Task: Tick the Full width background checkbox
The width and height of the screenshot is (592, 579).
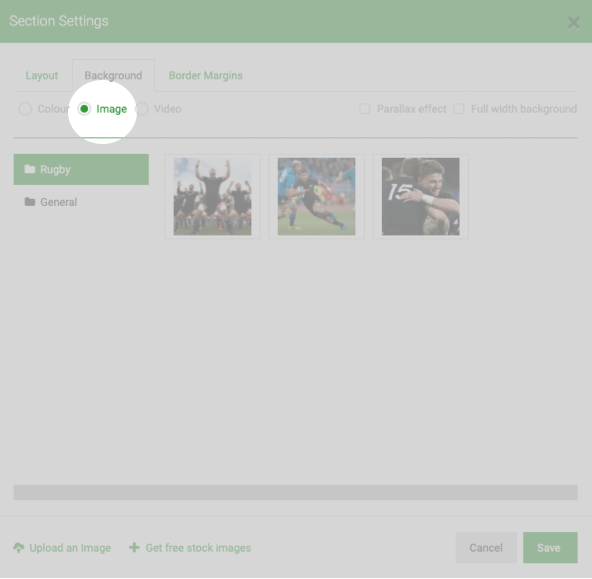Action: (x=459, y=109)
